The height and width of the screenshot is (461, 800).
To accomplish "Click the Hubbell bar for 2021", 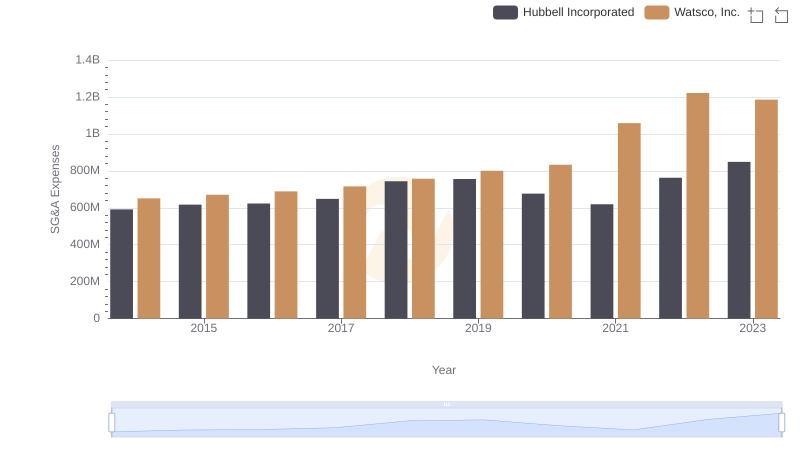I will 602,261.
